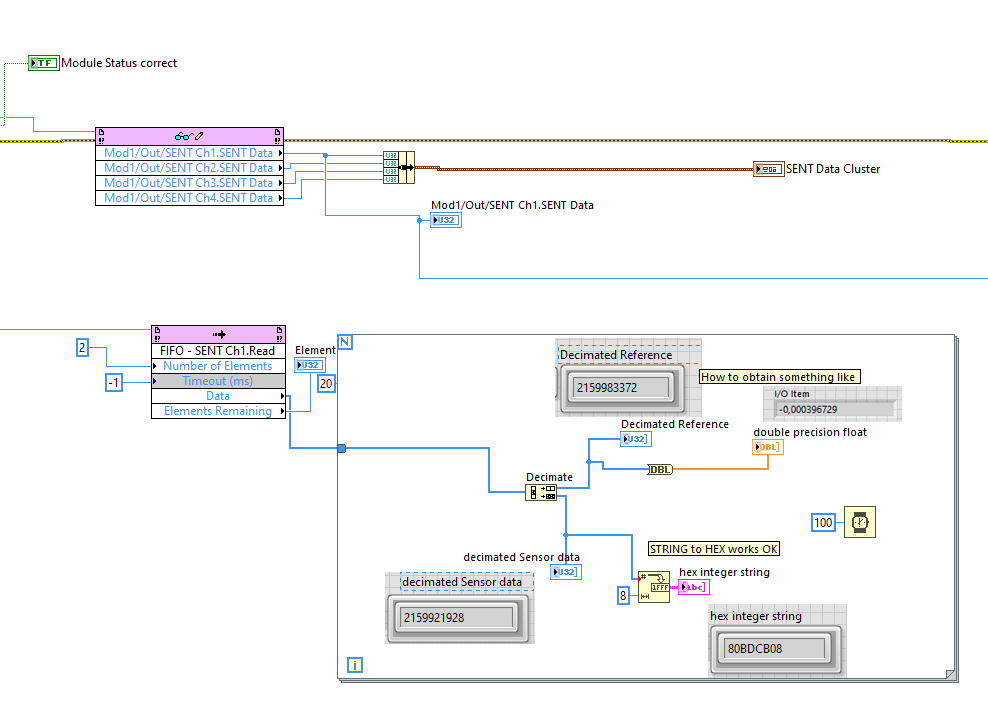
Task: Click the double precision float DBL terminal
Action: (767, 447)
